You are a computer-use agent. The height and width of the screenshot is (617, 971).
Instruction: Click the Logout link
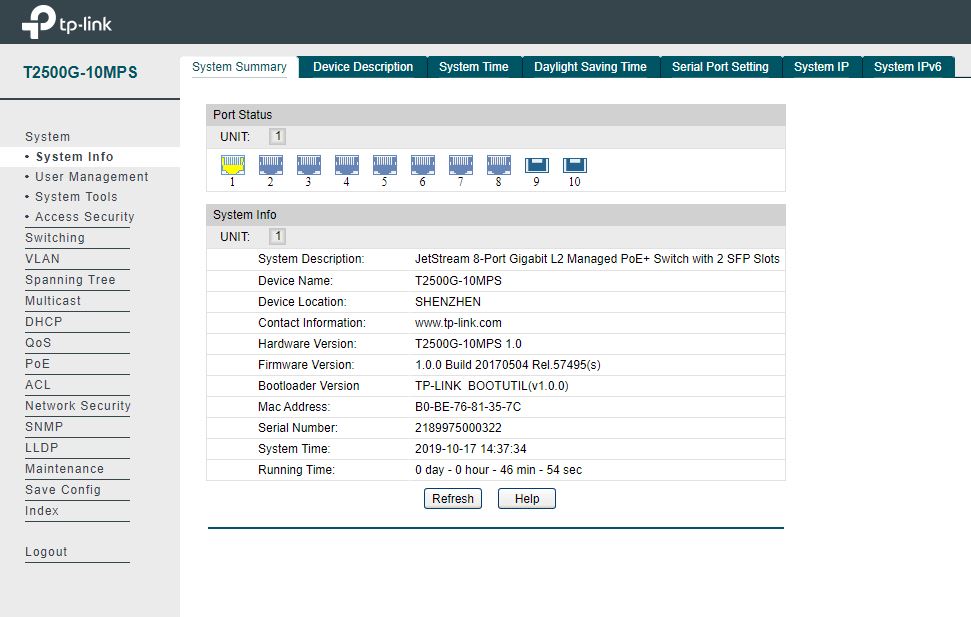[x=46, y=552]
